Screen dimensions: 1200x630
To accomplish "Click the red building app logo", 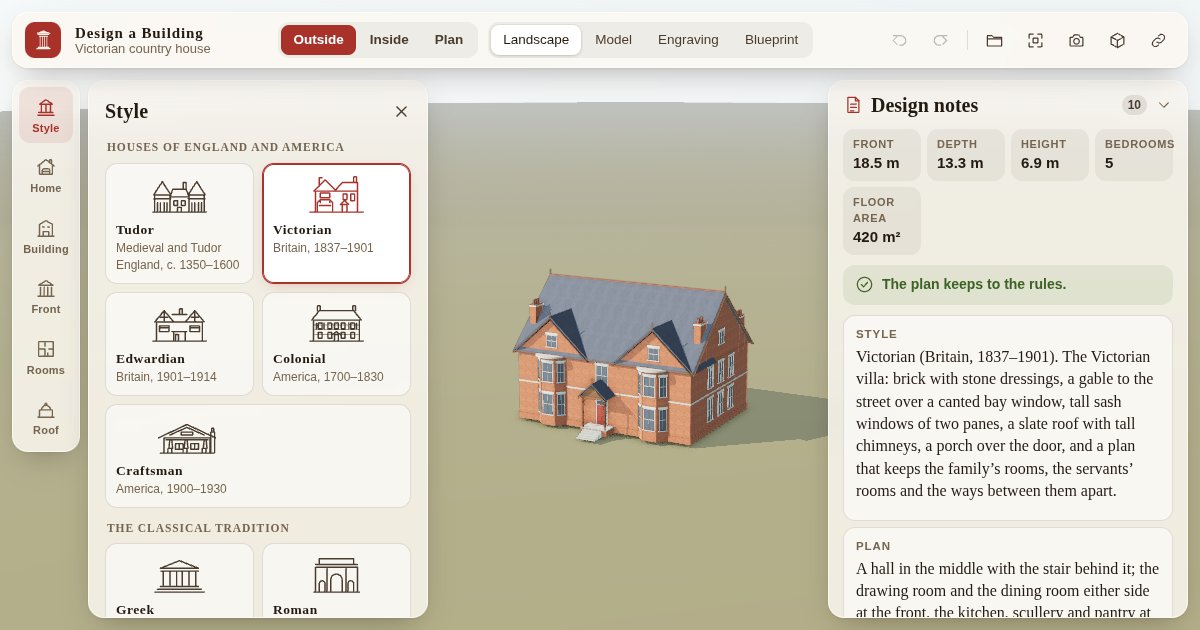I will [43, 40].
